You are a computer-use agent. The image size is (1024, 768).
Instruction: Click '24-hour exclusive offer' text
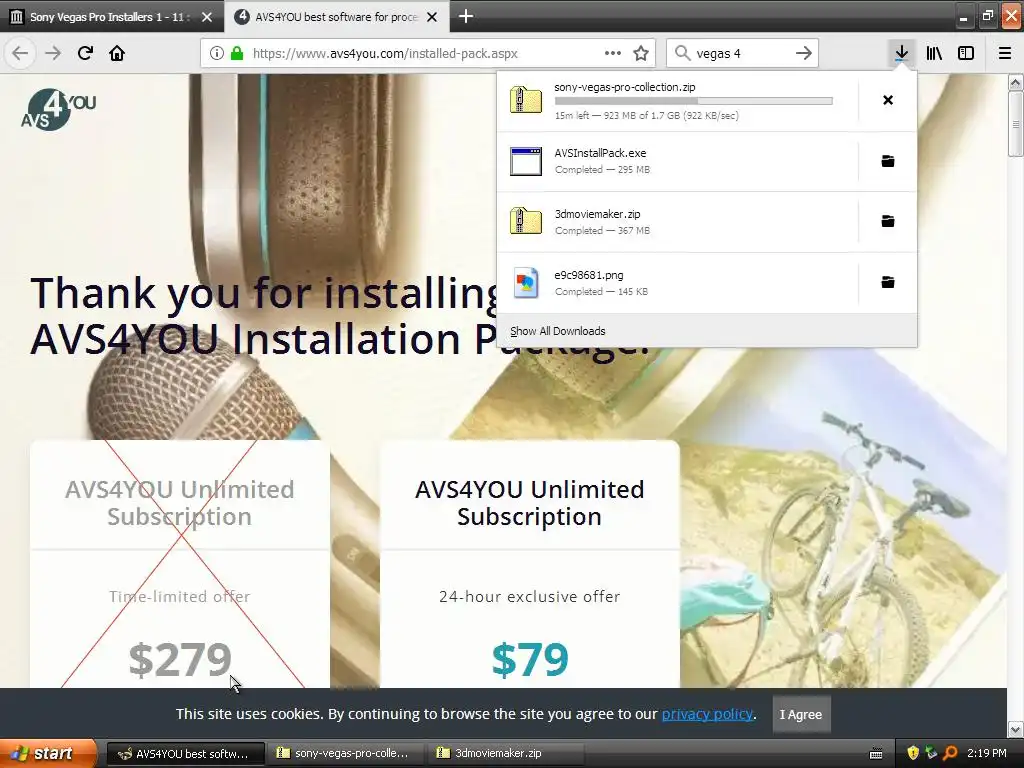530,596
